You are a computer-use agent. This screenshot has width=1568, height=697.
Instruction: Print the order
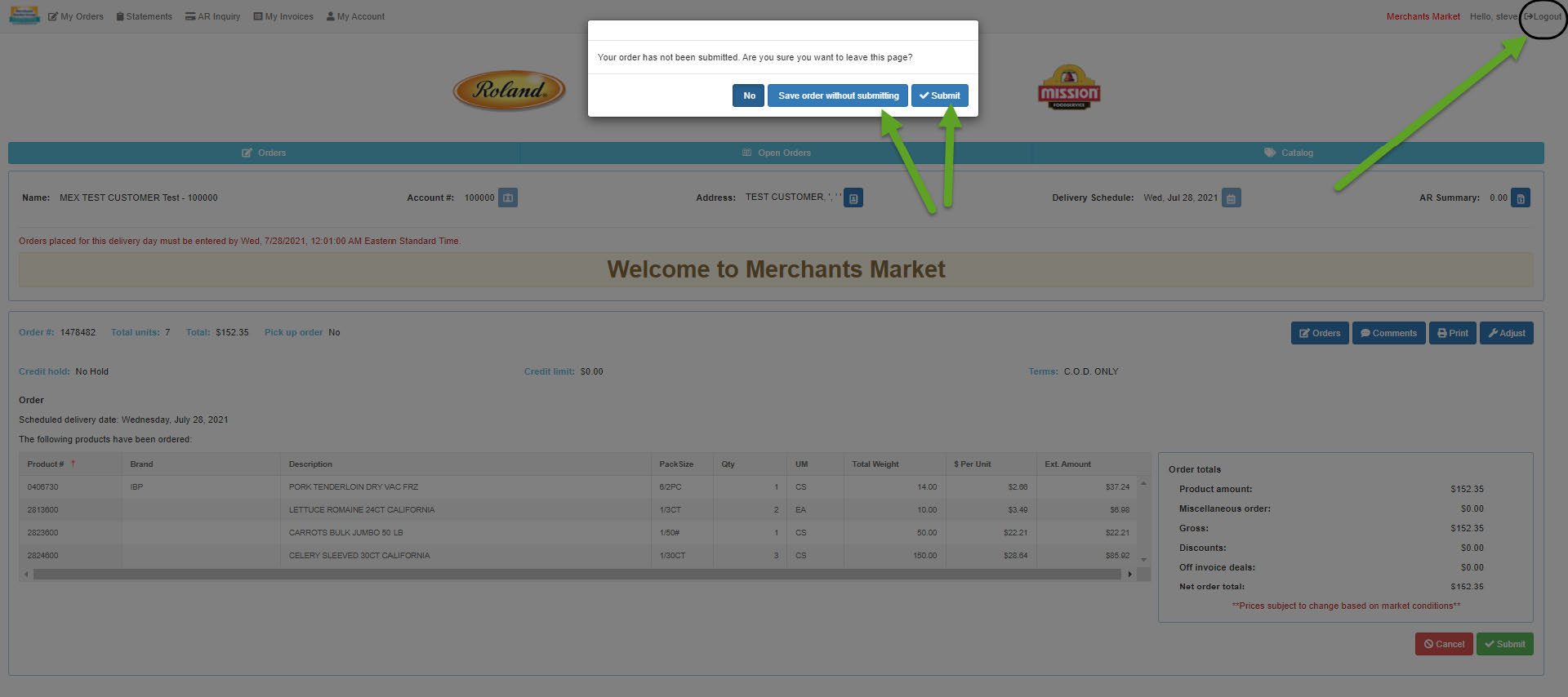click(x=1453, y=333)
